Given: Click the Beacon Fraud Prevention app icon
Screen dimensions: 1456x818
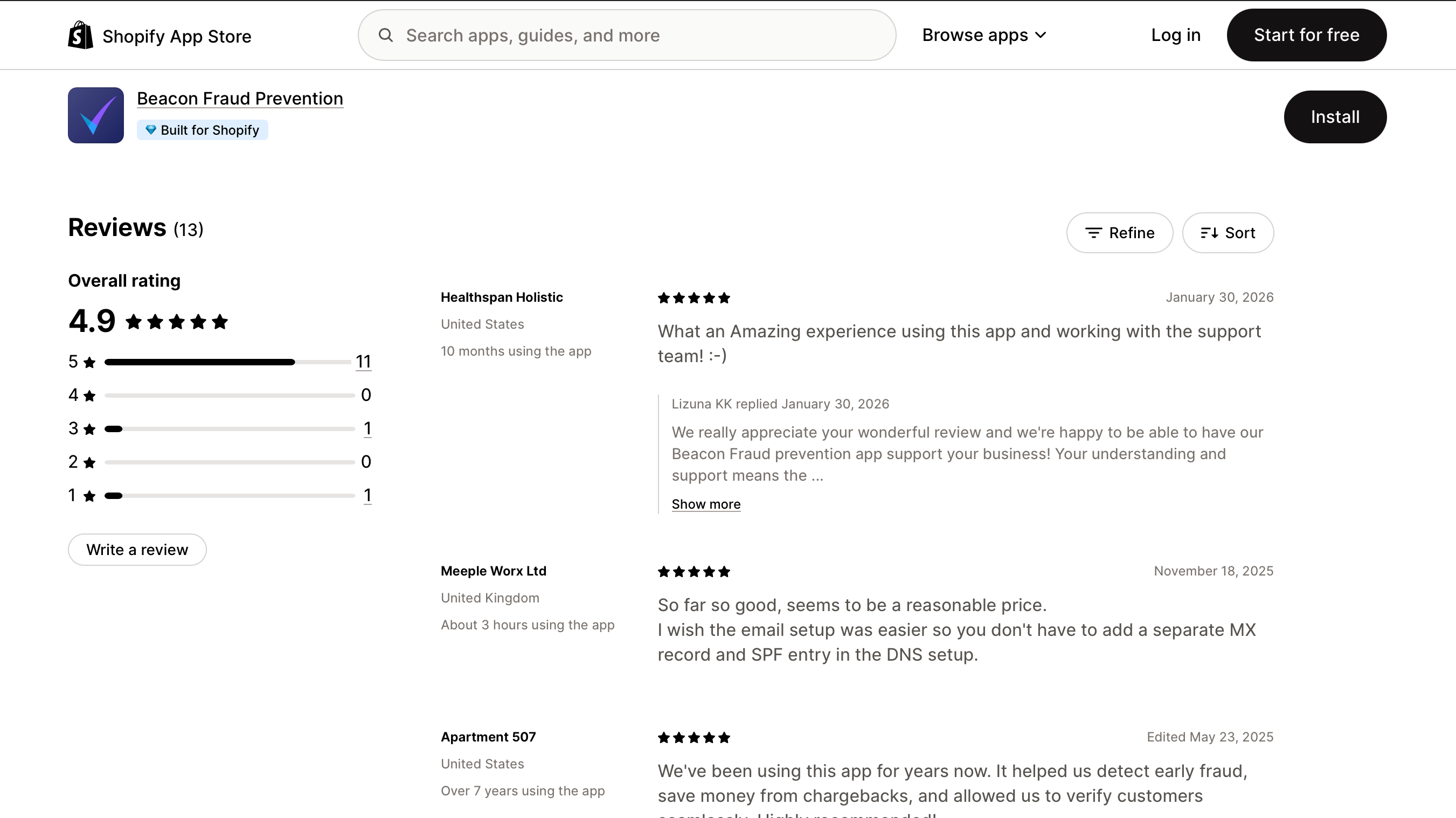Looking at the screenshot, I should click(x=95, y=115).
